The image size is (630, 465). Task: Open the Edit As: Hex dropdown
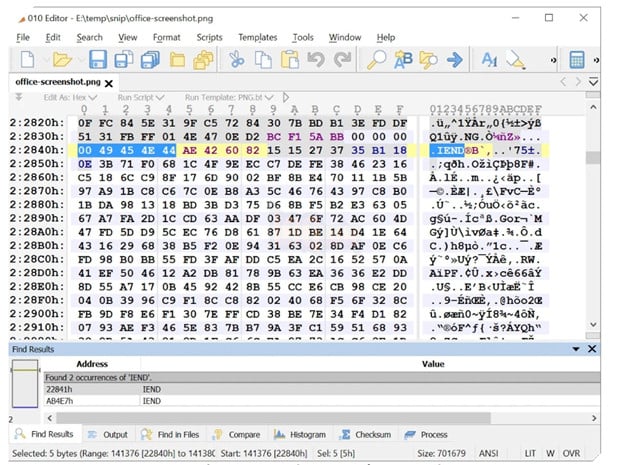coord(70,97)
